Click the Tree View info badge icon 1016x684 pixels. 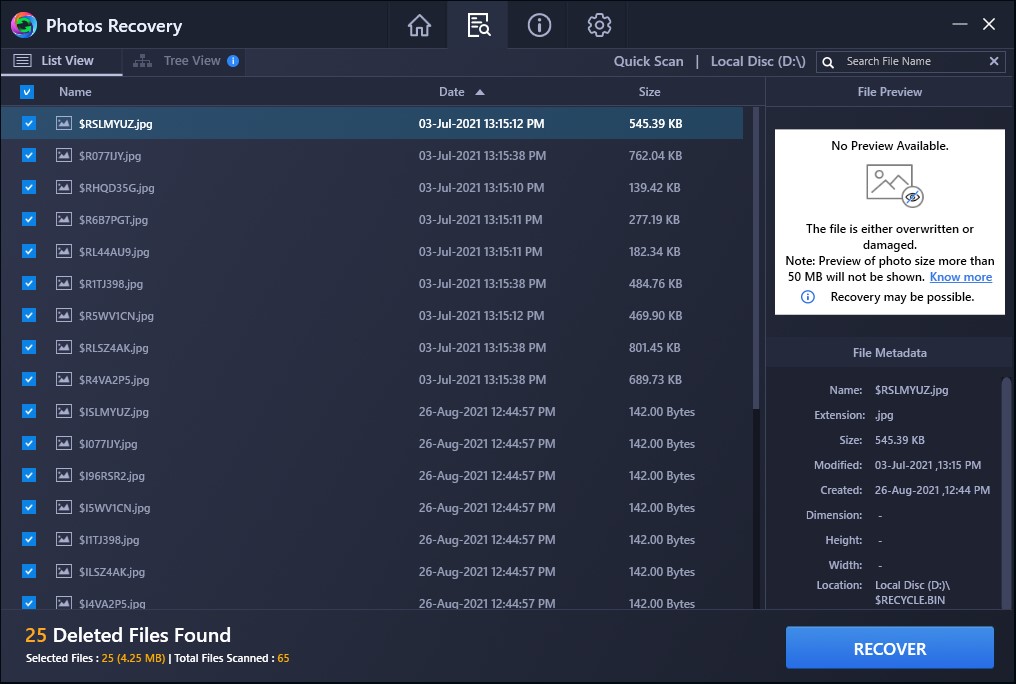[233, 61]
